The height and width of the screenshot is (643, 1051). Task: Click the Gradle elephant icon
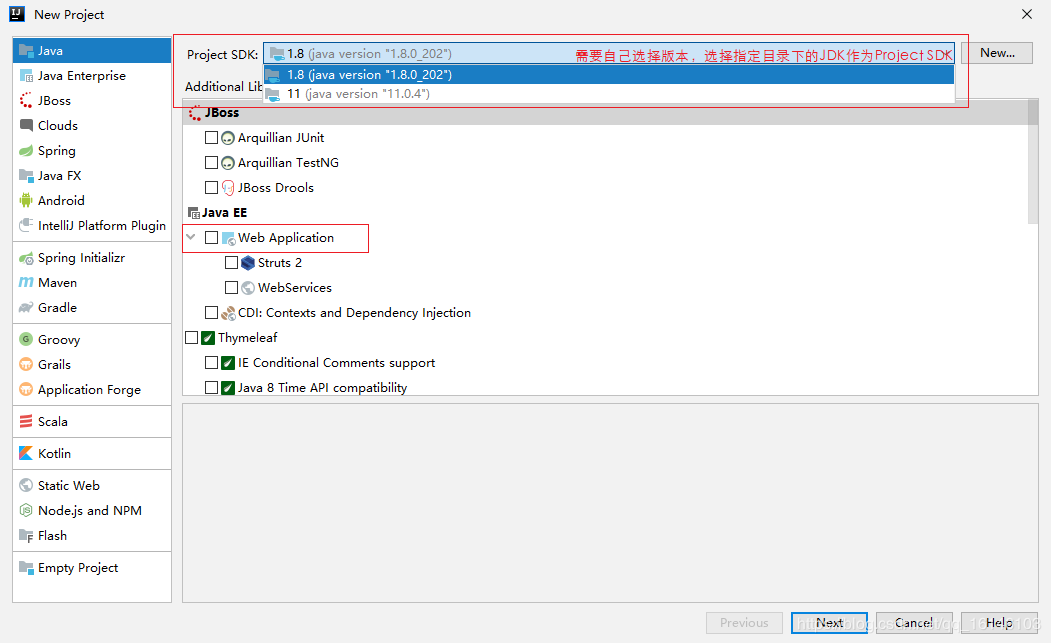pyautogui.click(x=26, y=308)
